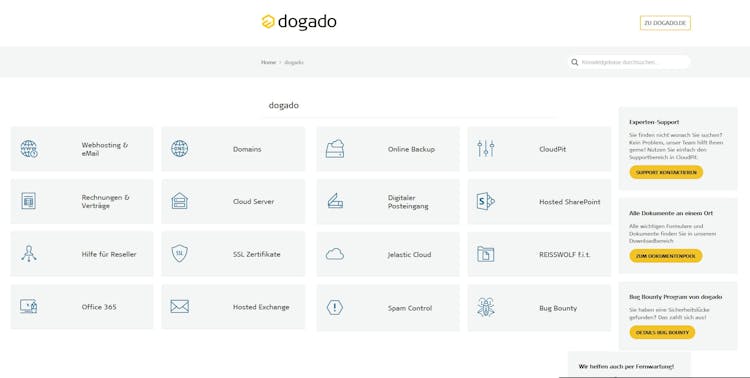Screen dimensions: 750x378
Task: Click the Rechnungen & Verträge document icon
Action: (29, 201)
